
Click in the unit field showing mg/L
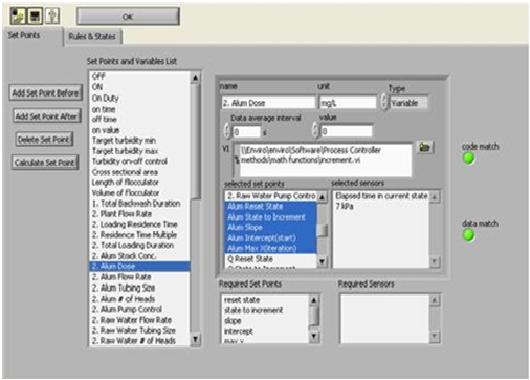coord(347,103)
